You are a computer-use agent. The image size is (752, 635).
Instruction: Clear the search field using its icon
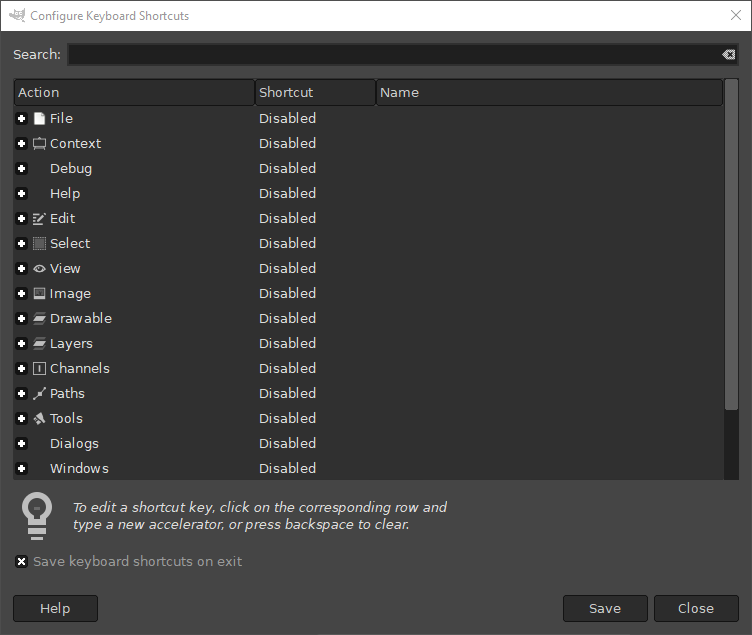(728, 55)
